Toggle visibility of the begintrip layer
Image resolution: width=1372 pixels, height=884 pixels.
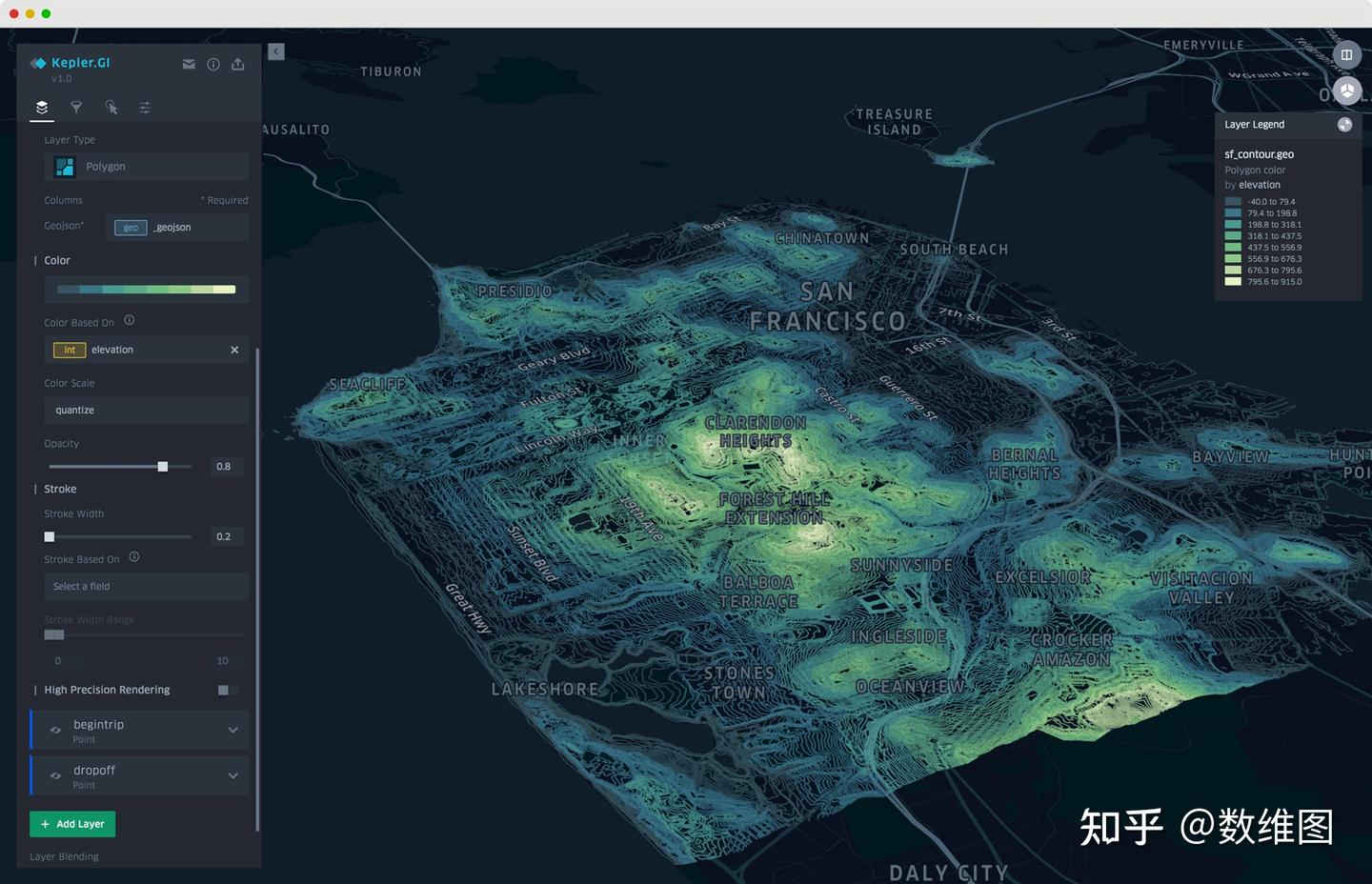pos(55,729)
